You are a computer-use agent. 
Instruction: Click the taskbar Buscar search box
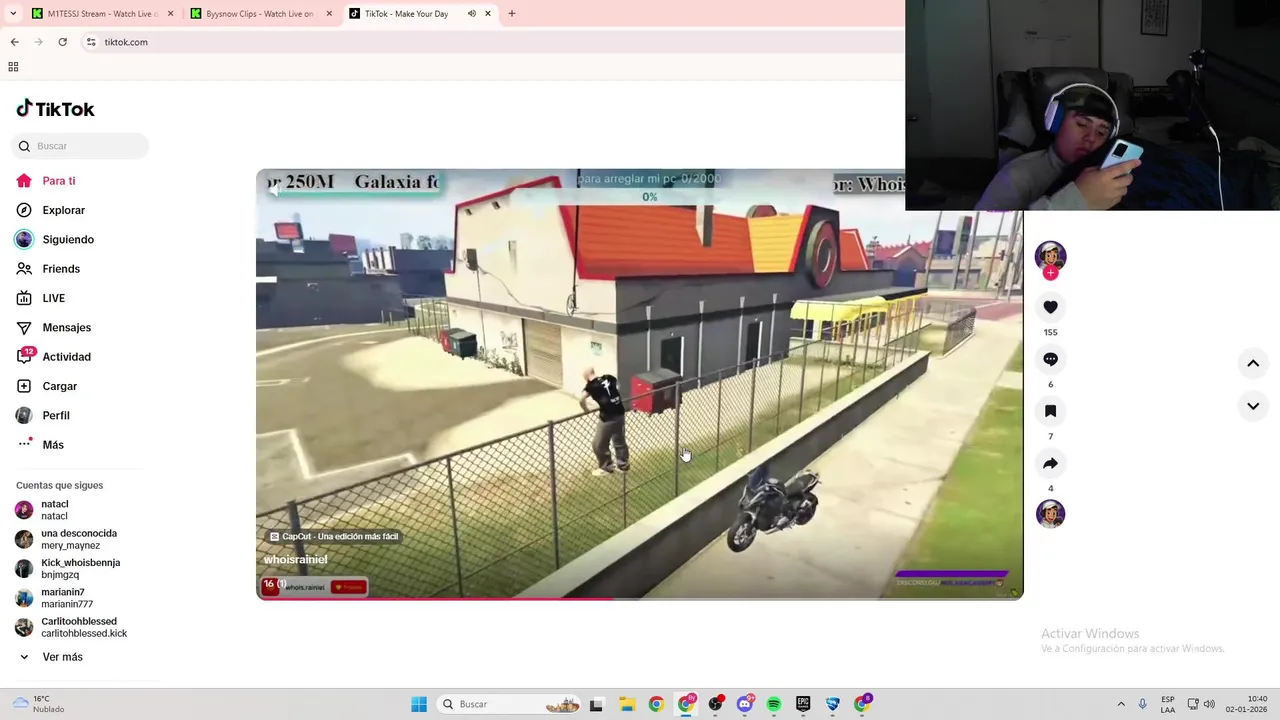(x=510, y=704)
